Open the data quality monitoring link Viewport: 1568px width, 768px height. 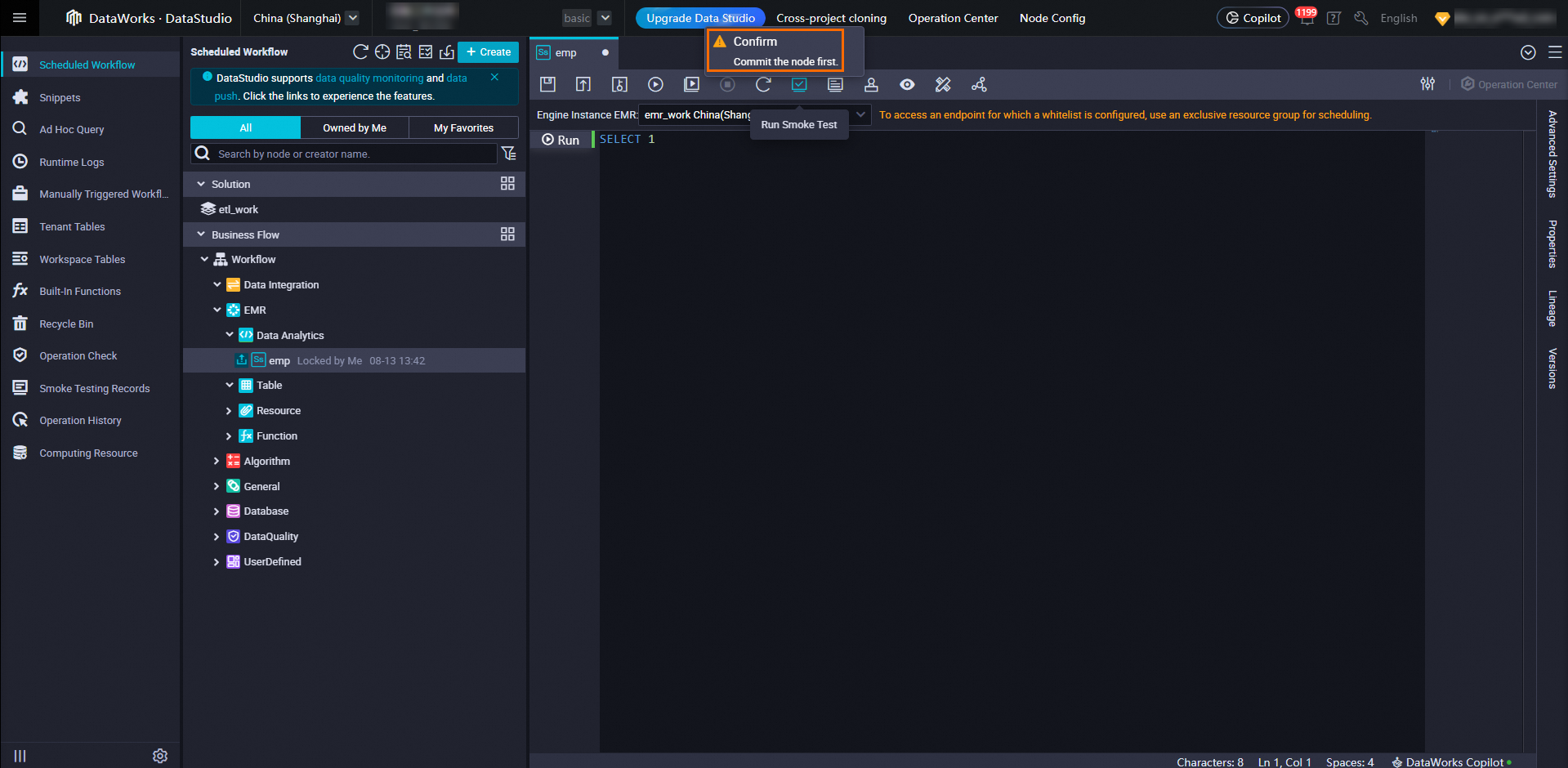[x=369, y=78]
